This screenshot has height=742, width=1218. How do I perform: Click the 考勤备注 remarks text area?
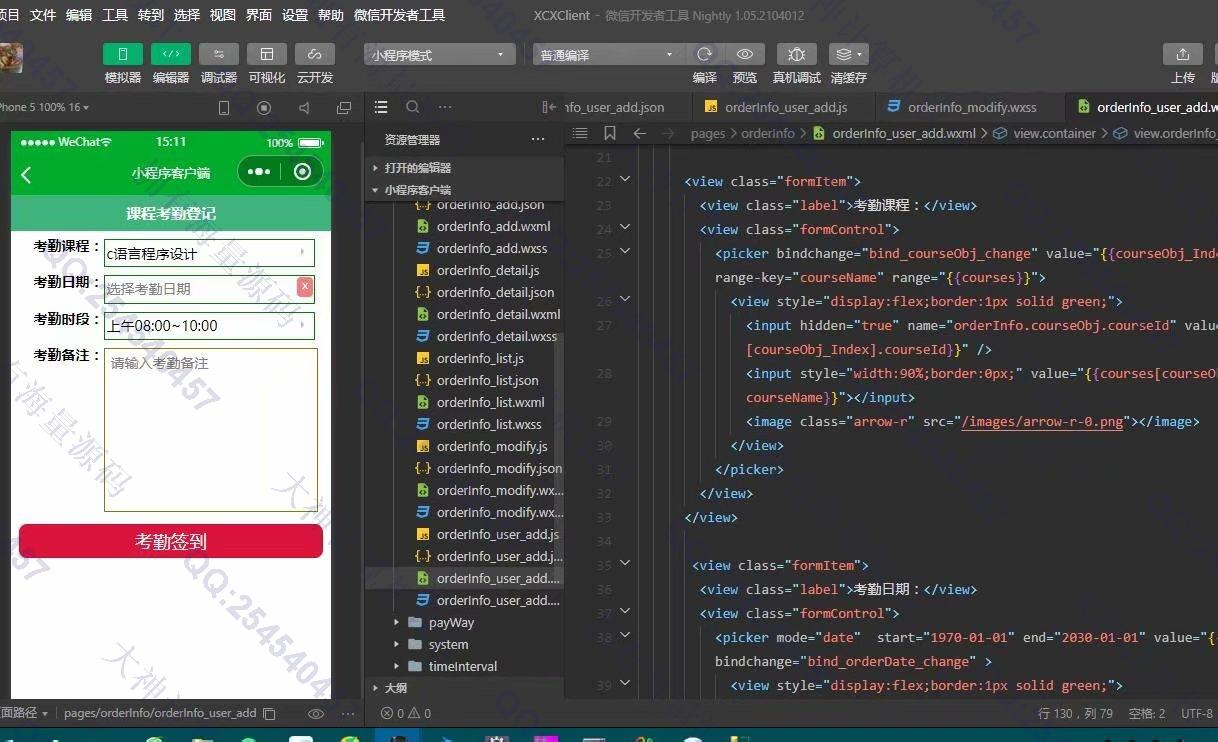click(x=211, y=430)
